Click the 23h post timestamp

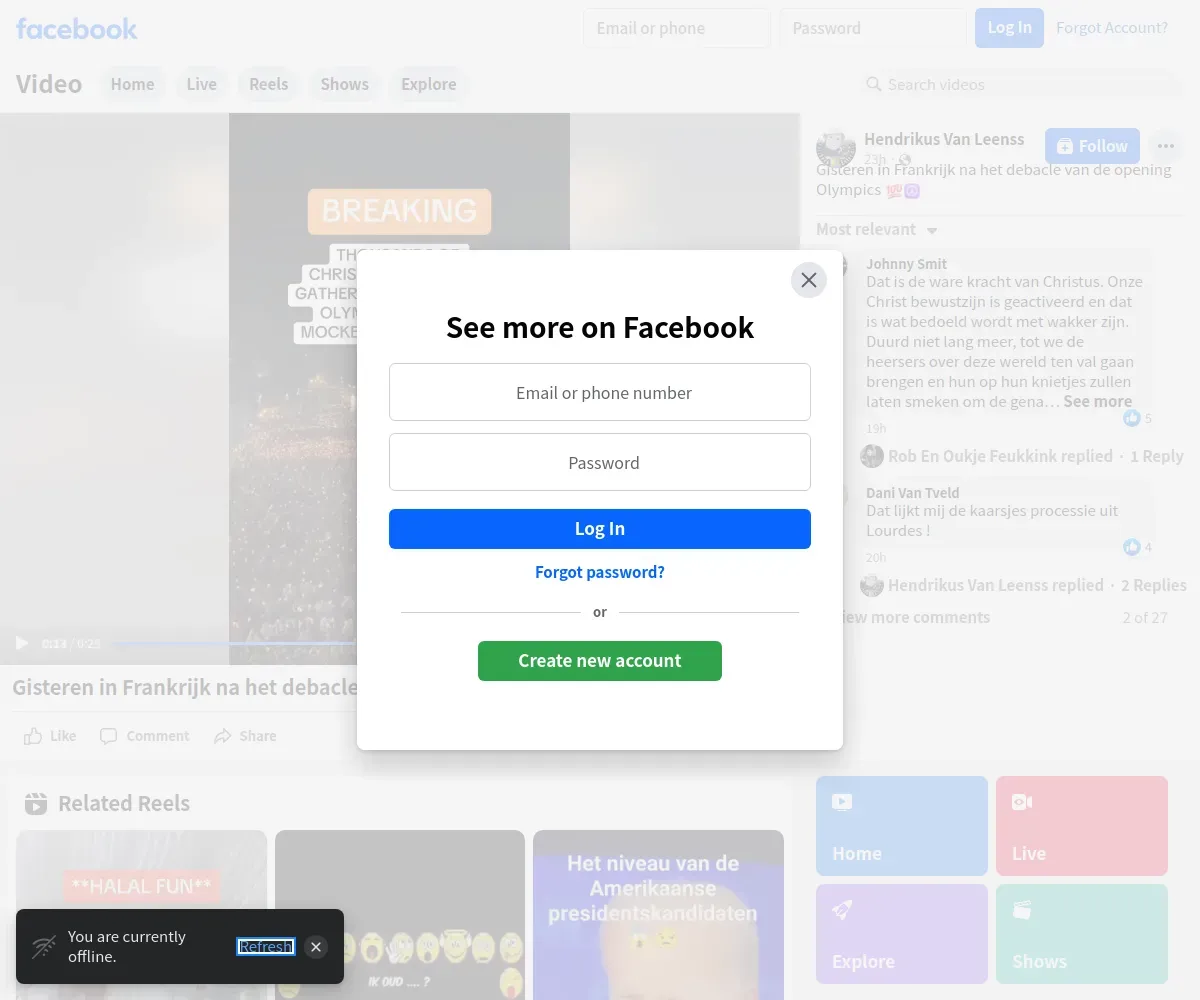[x=874, y=159]
